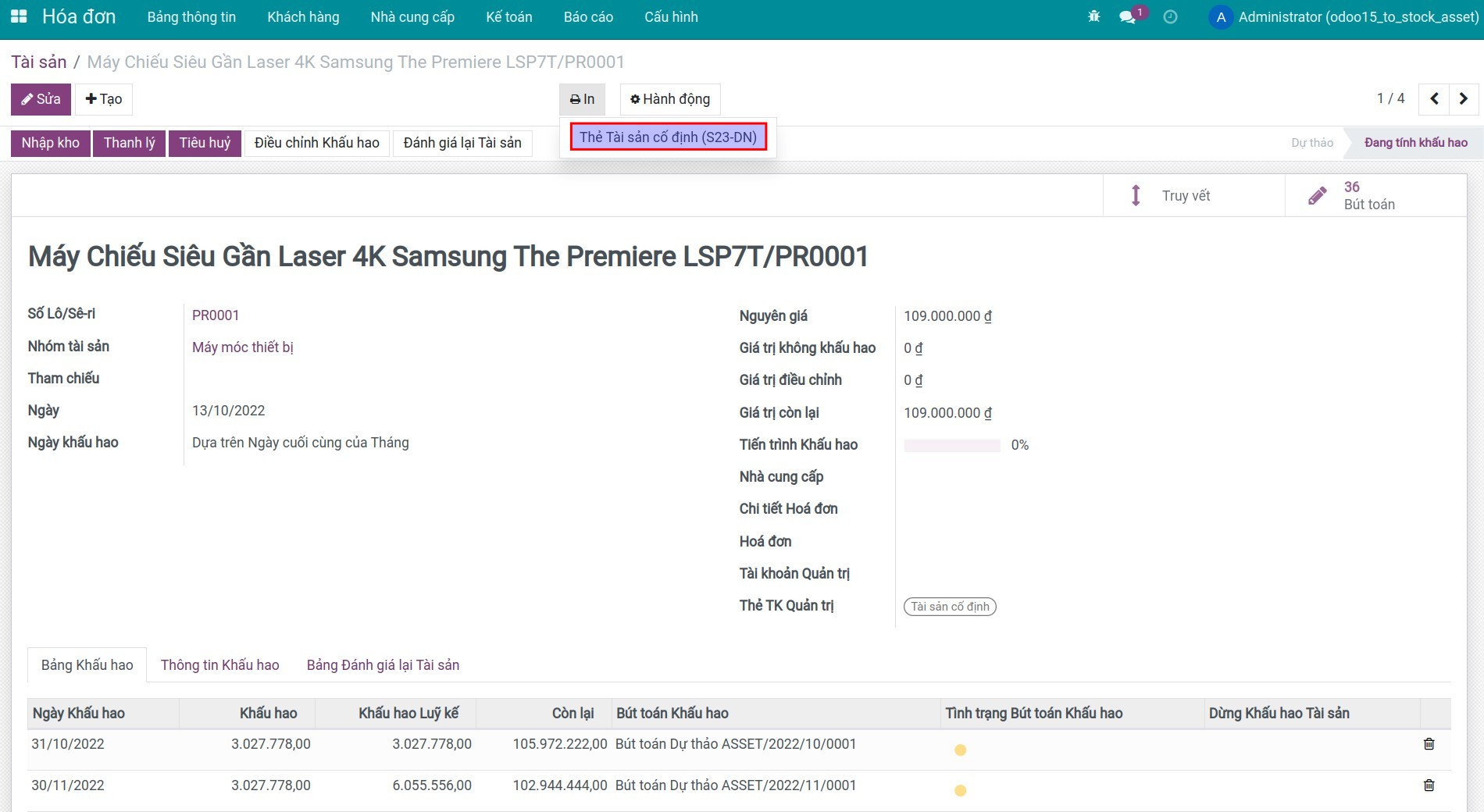Viewport: 1484px width, 812px height.
Task: Toggle the In print dropdown
Action: tap(582, 99)
